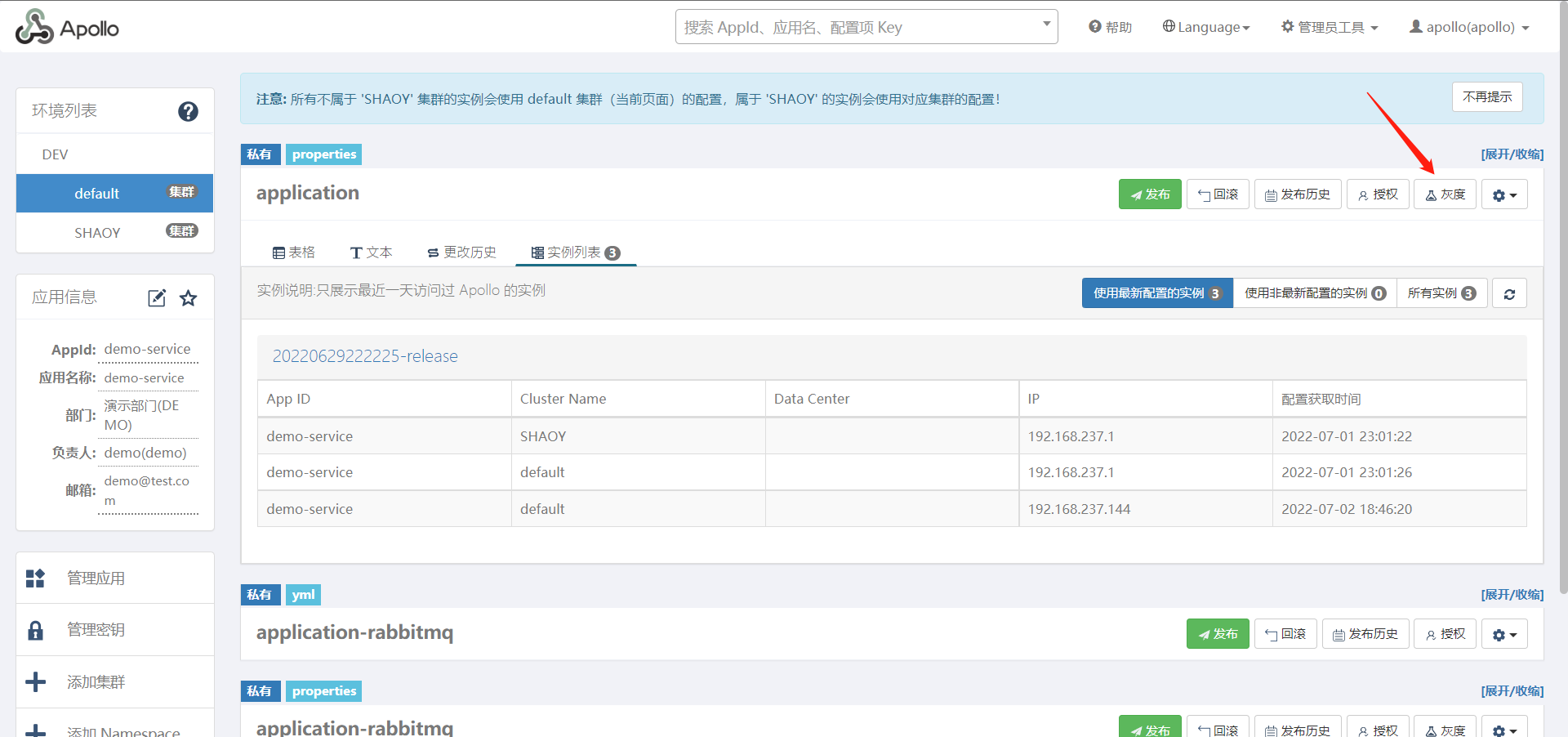Show instances using non-latest configuration
Viewport: 1568px width, 737px height.
pos(1314,293)
